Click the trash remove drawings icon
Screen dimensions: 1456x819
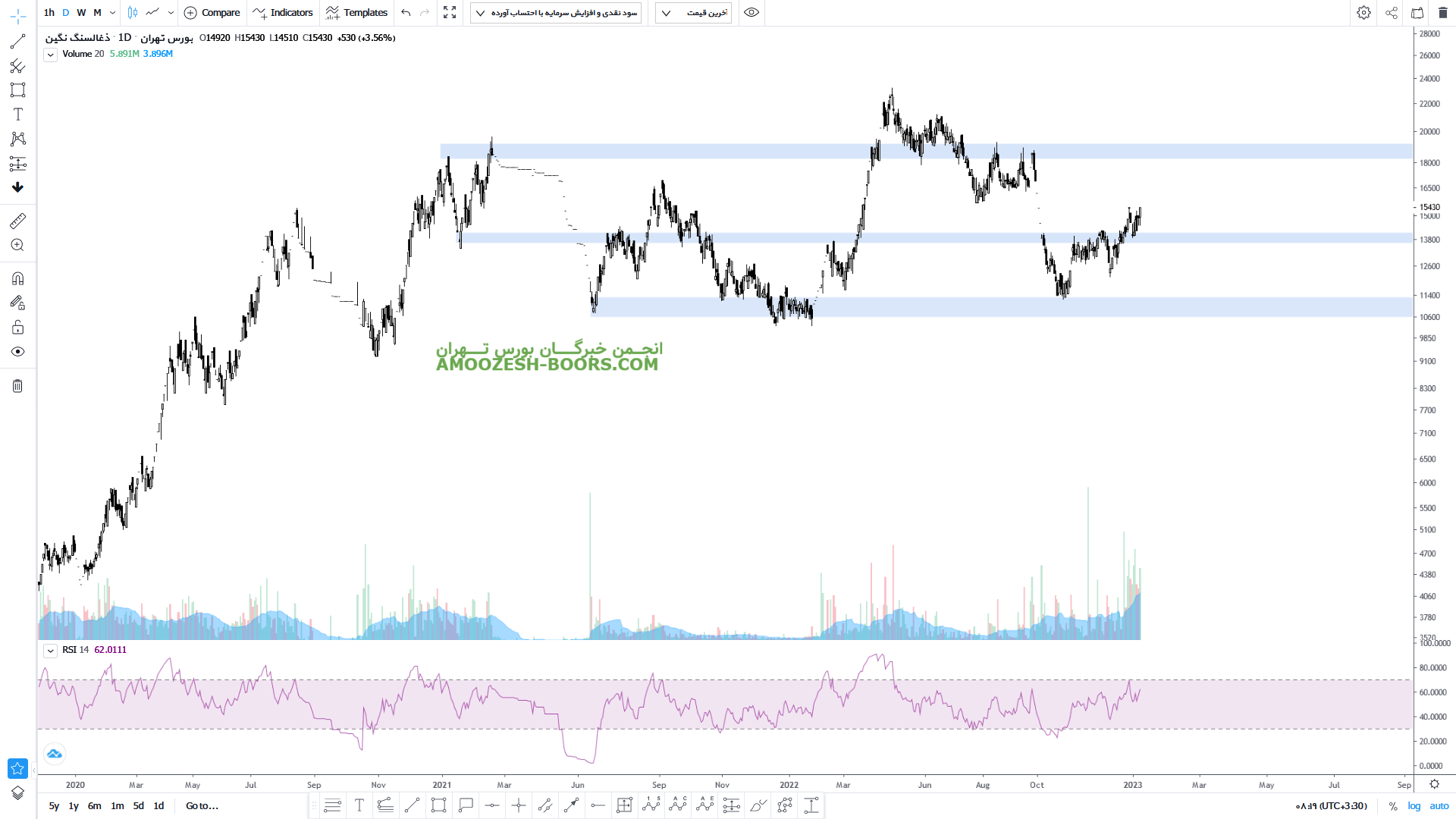pyautogui.click(x=17, y=386)
